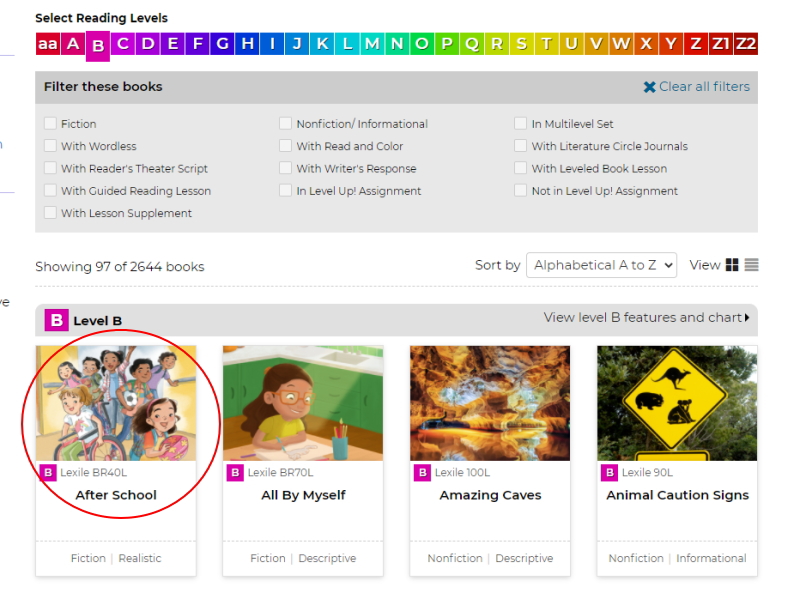The width and height of the screenshot is (800, 599).
Task: Check Not in Level Up! Assignment filter
Action: pos(520,190)
